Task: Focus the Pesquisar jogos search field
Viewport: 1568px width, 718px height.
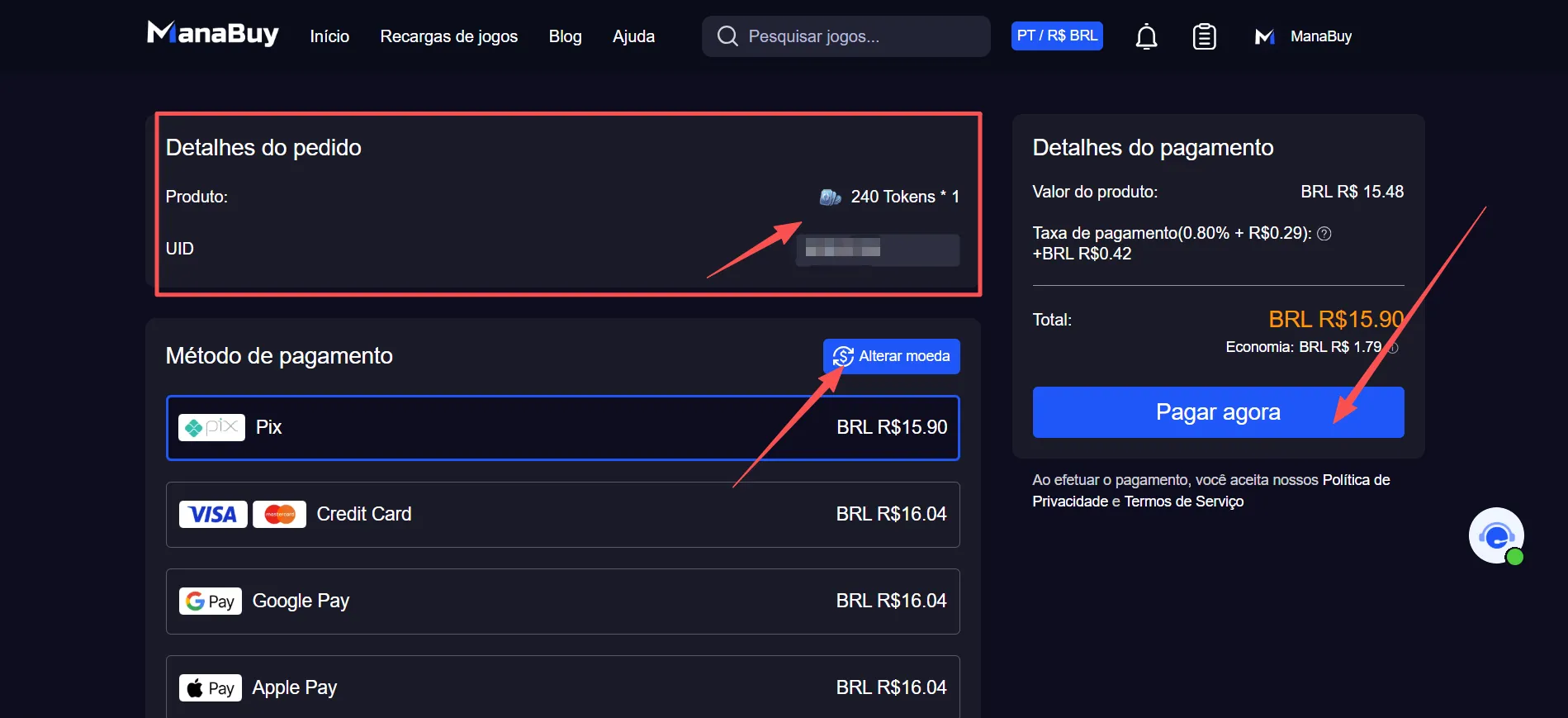Action: point(846,36)
